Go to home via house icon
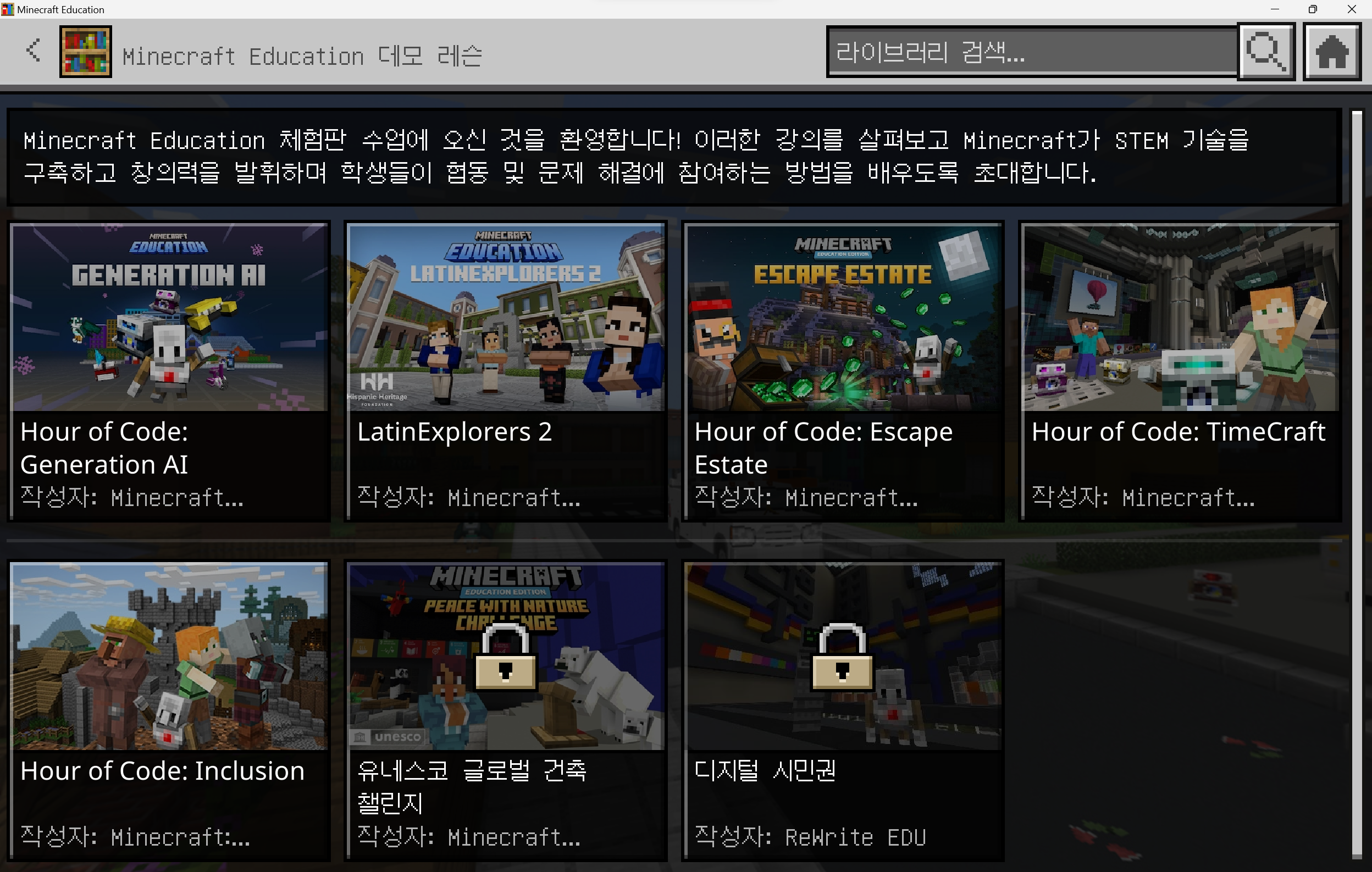 click(x=1331, y=52)
